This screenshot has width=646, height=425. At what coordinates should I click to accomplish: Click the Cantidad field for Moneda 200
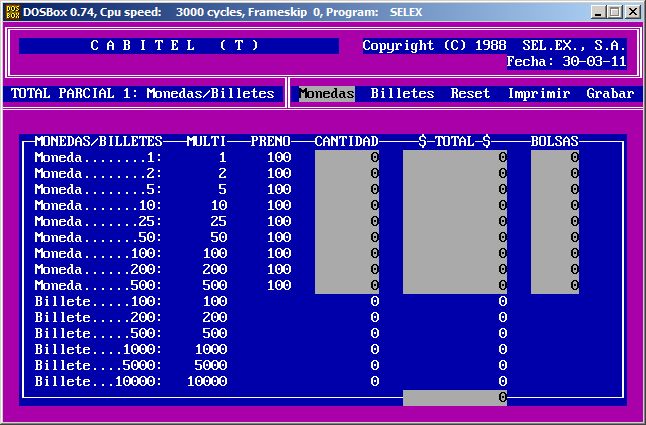click(x=347, y=270)
